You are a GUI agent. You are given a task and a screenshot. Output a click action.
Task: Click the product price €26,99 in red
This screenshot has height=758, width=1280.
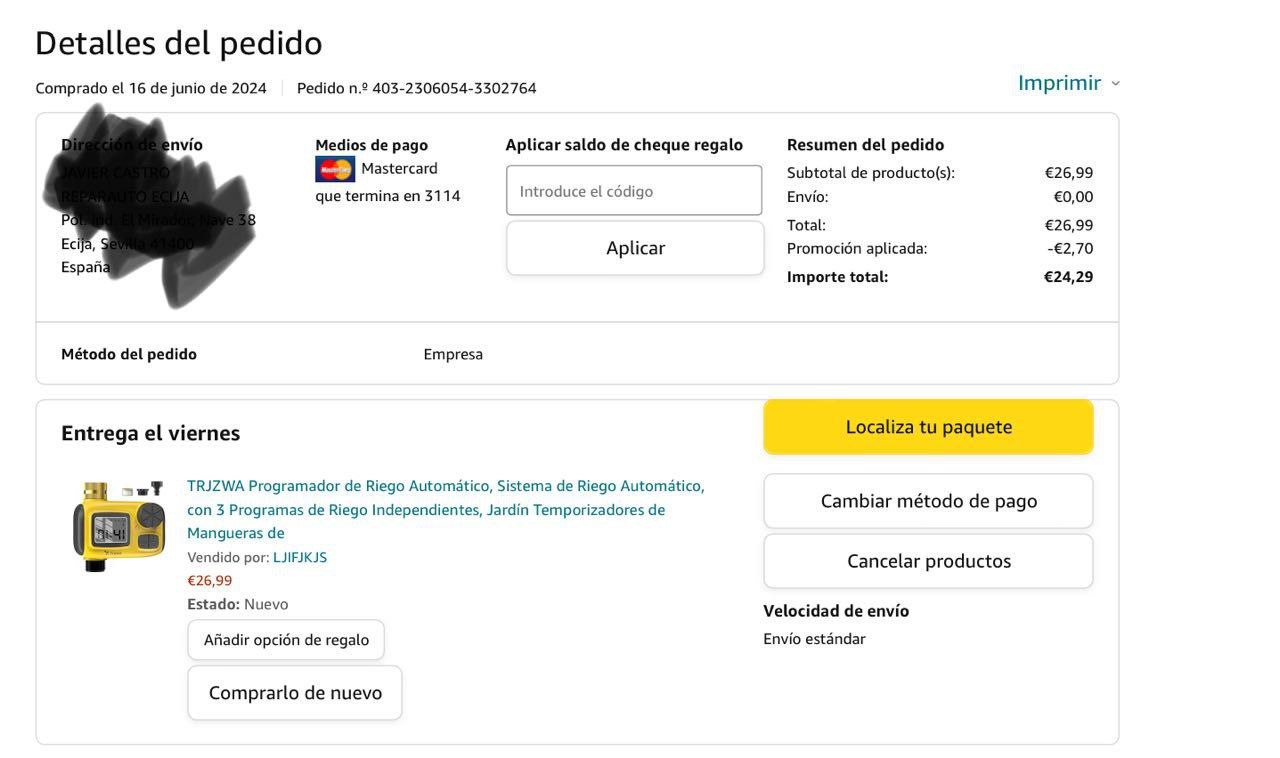(x=210, y=580)
